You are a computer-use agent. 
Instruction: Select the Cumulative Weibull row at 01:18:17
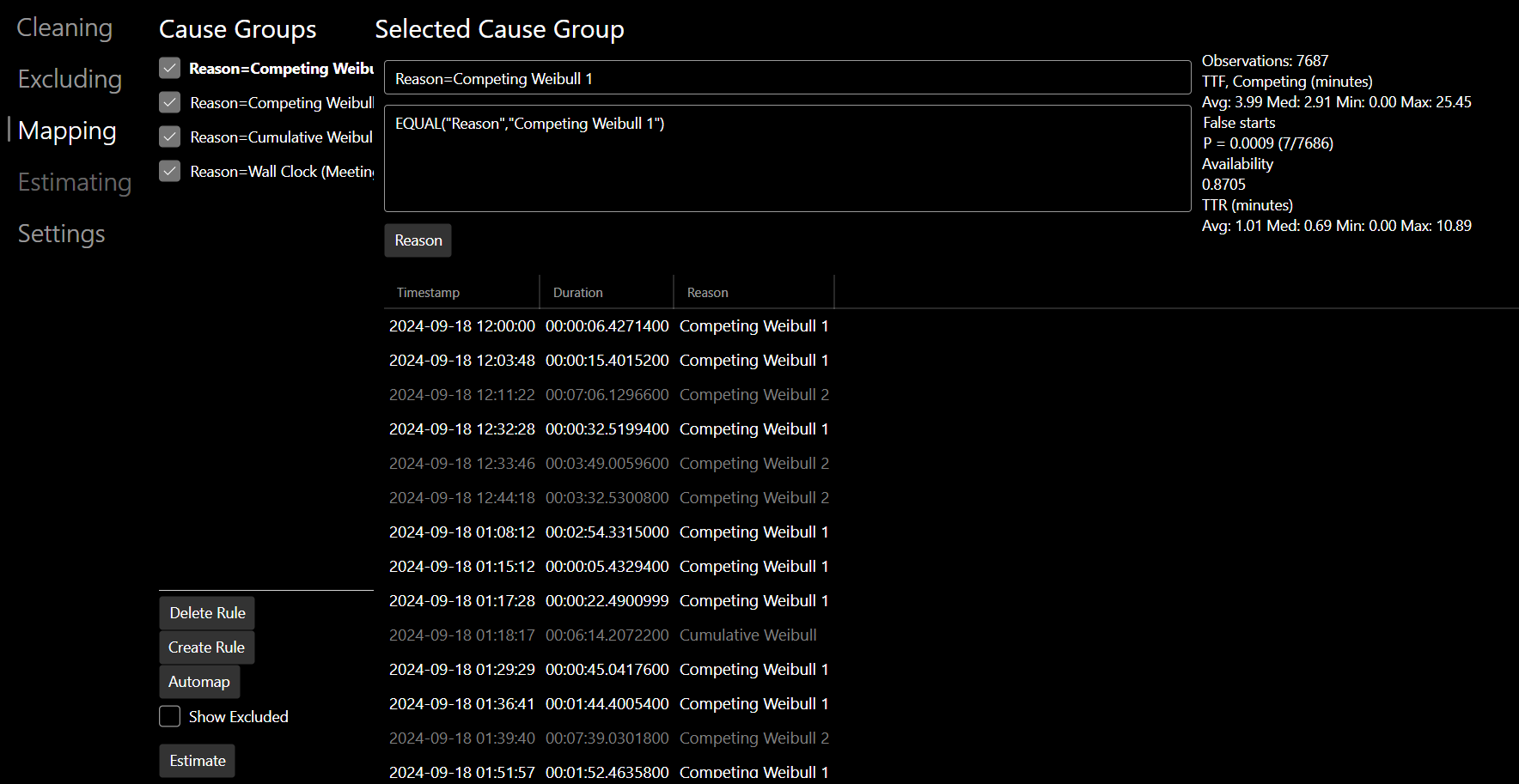(x=602, y=635)
